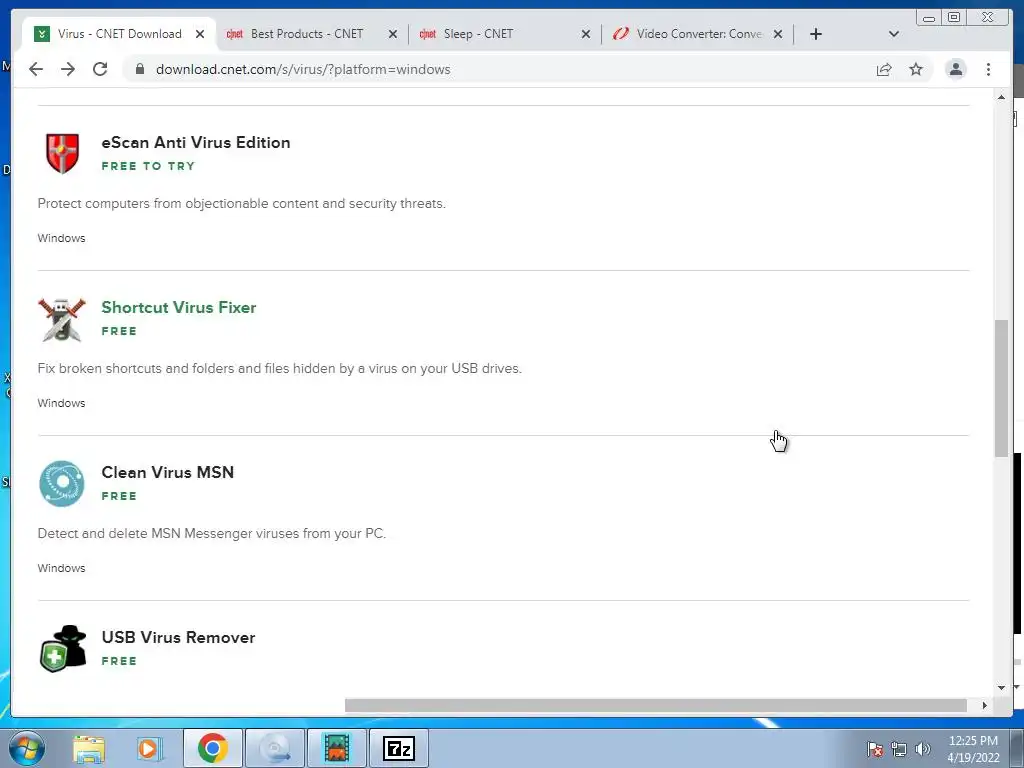Launch Windows Media Player from taskbar
The image size is (1024, 768).
149,748
